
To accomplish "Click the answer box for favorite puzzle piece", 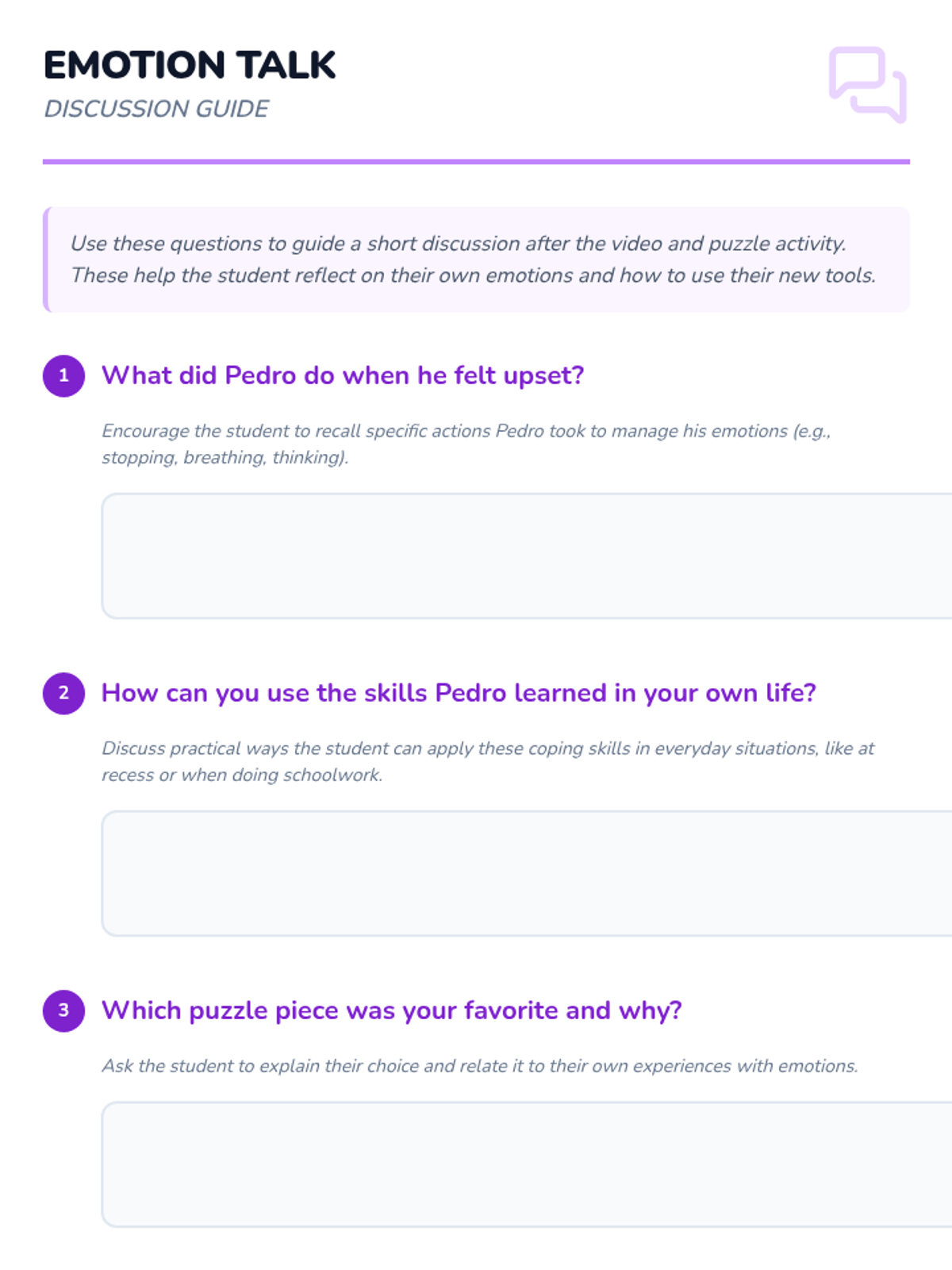I will click(527, 1164).
